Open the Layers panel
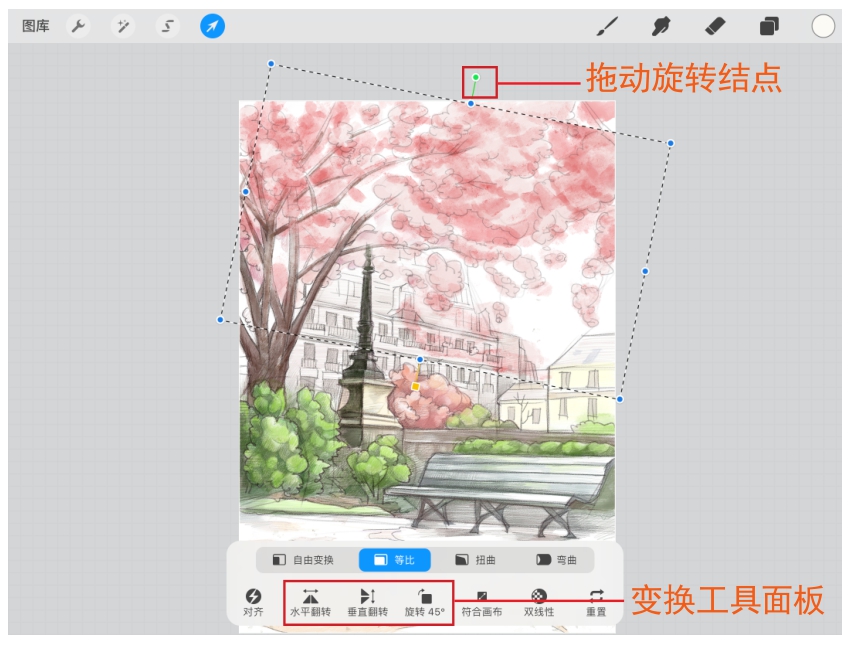The image size is (855, 651). [x=769, y=26]
